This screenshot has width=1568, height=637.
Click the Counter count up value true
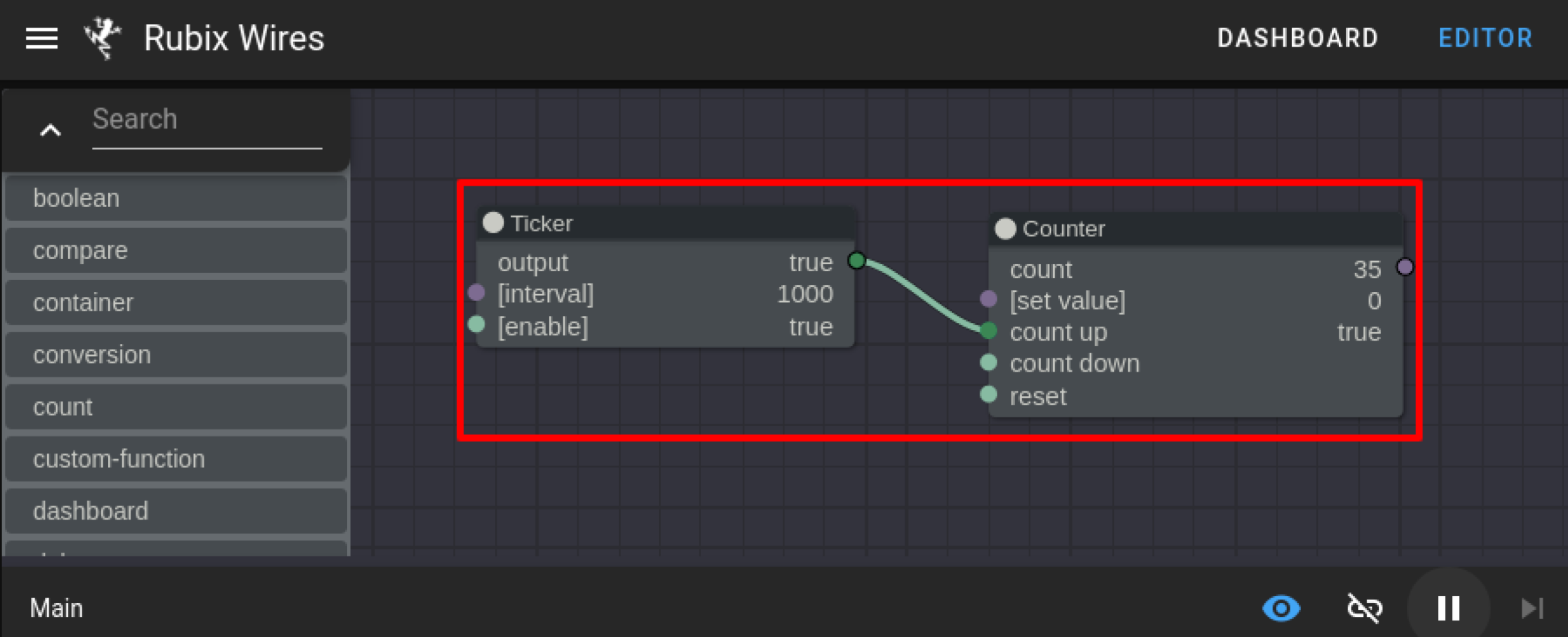(x=1359, y=333)
